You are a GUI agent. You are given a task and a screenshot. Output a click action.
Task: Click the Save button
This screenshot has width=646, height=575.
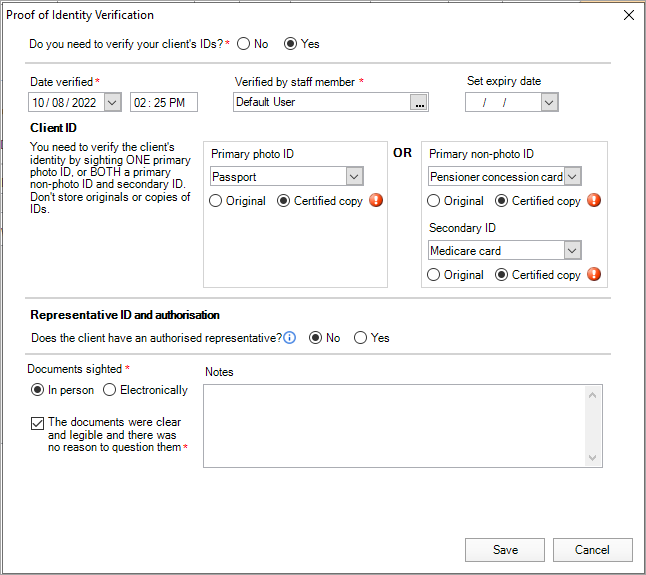[505, 550]
